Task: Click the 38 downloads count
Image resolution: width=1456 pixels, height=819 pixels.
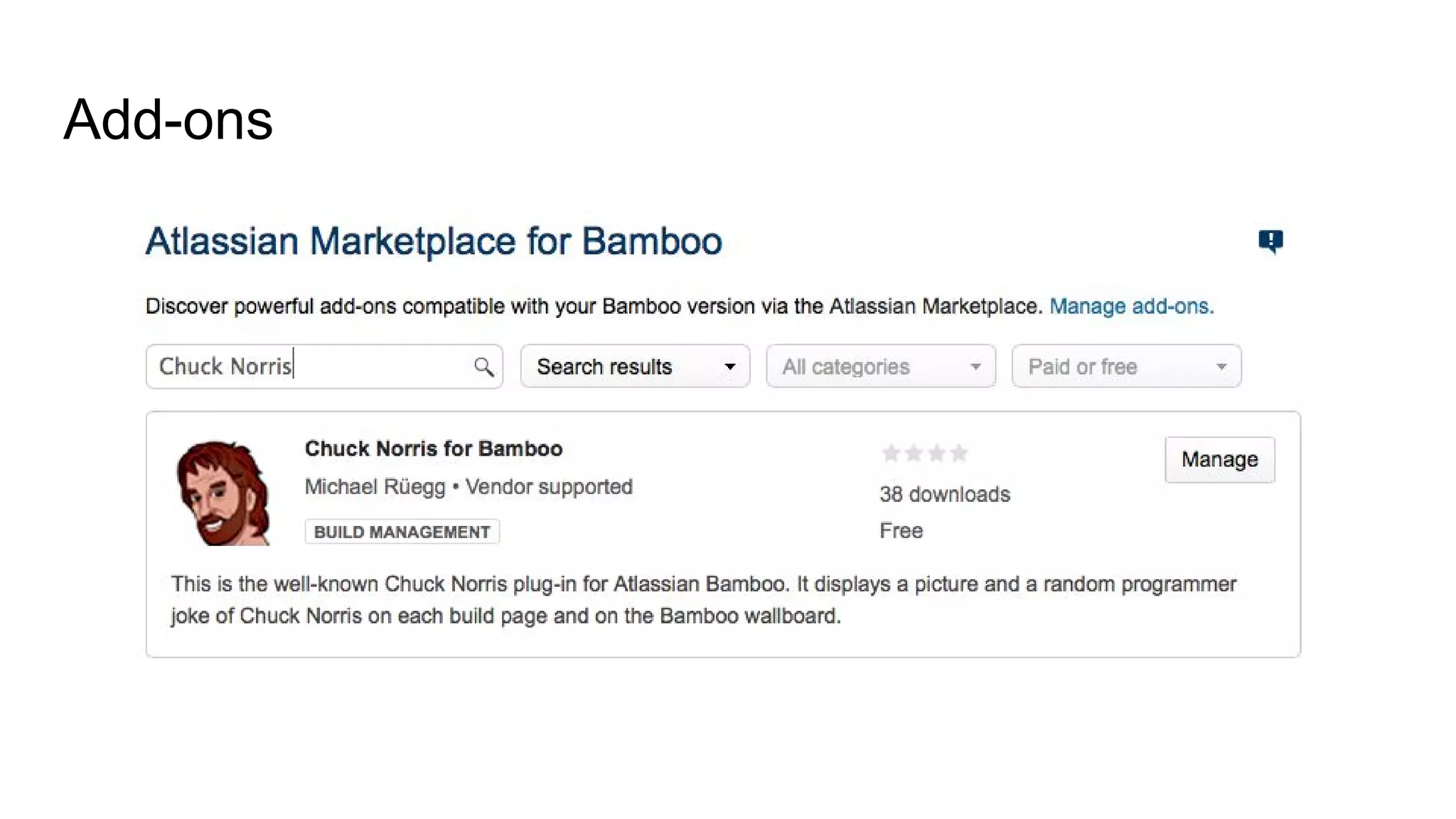Action: (x=945, y=494)
